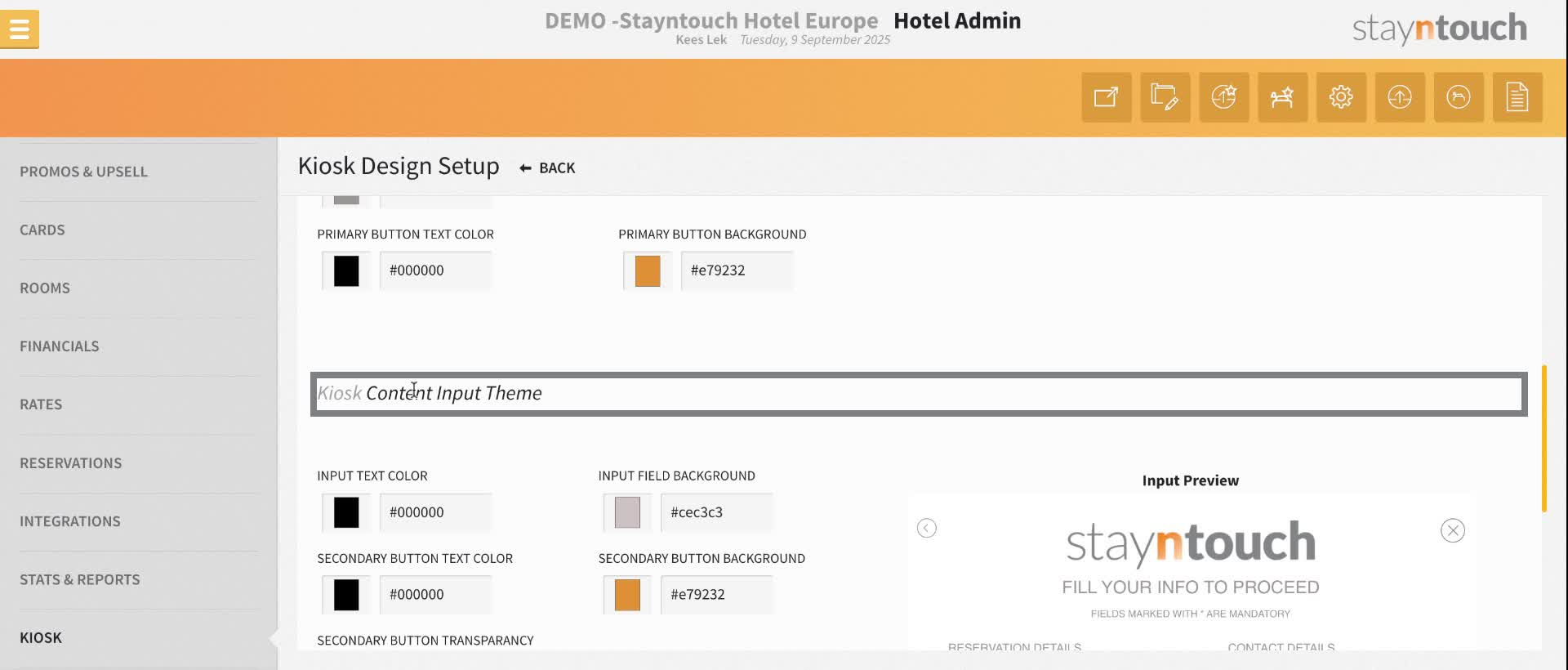Screen dimensions: 1568x670
Task: Open the hamburger main menu
Action: click(x=19, y=29)
